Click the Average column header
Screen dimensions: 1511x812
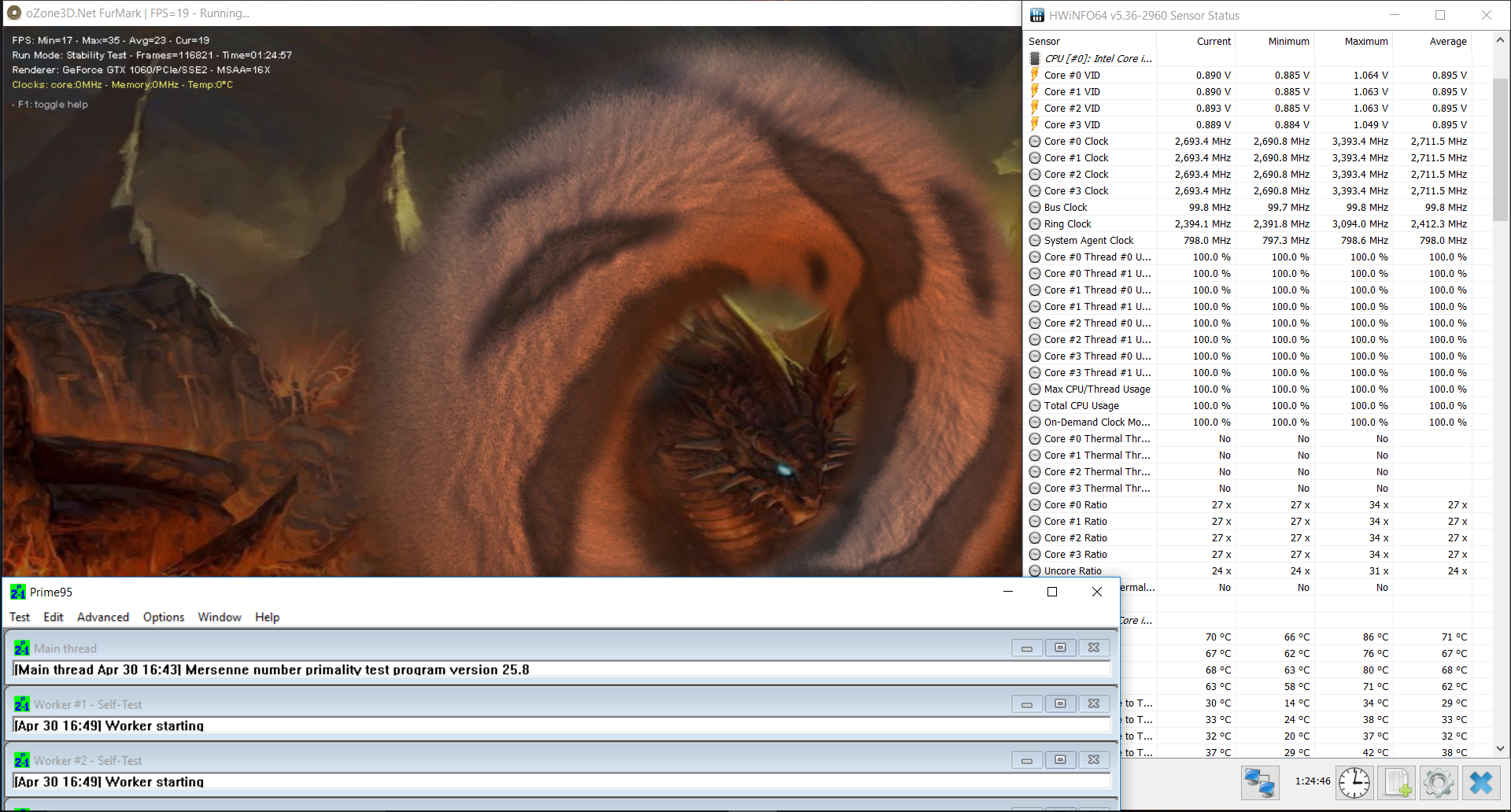coord(1432,41)
